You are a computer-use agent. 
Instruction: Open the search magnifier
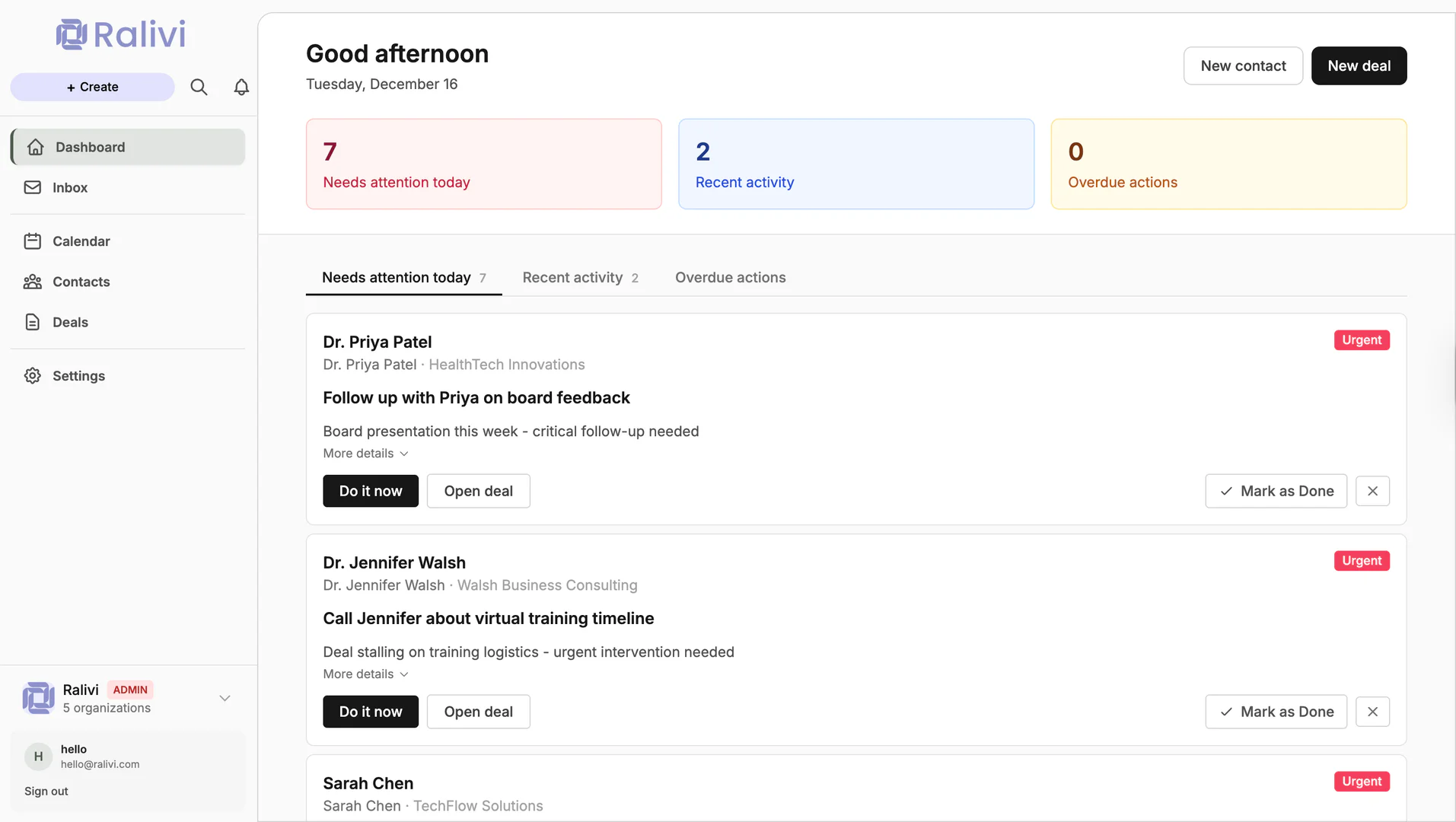[x=199, y=87]
